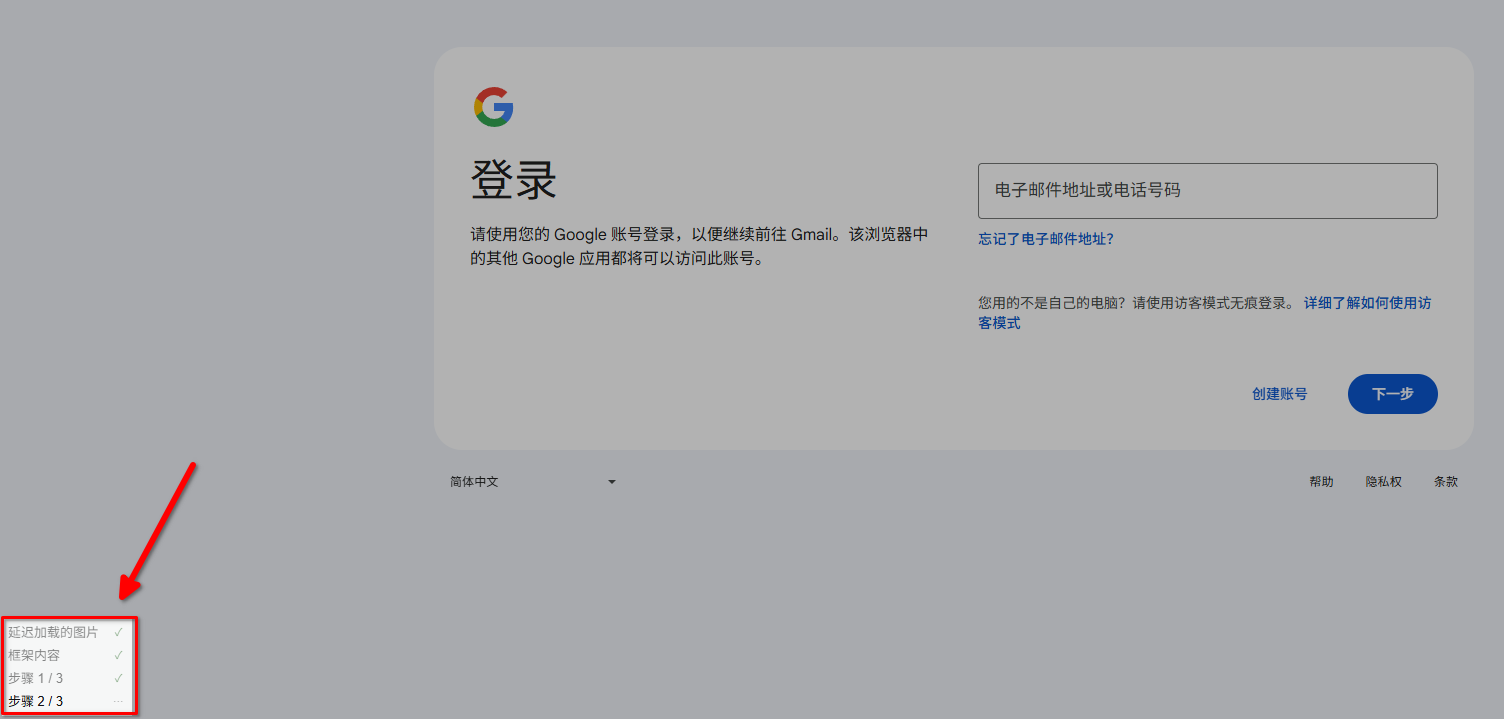Select the 延迟加载的图片 row
The image size is (1504, 719).
(67, 632)
